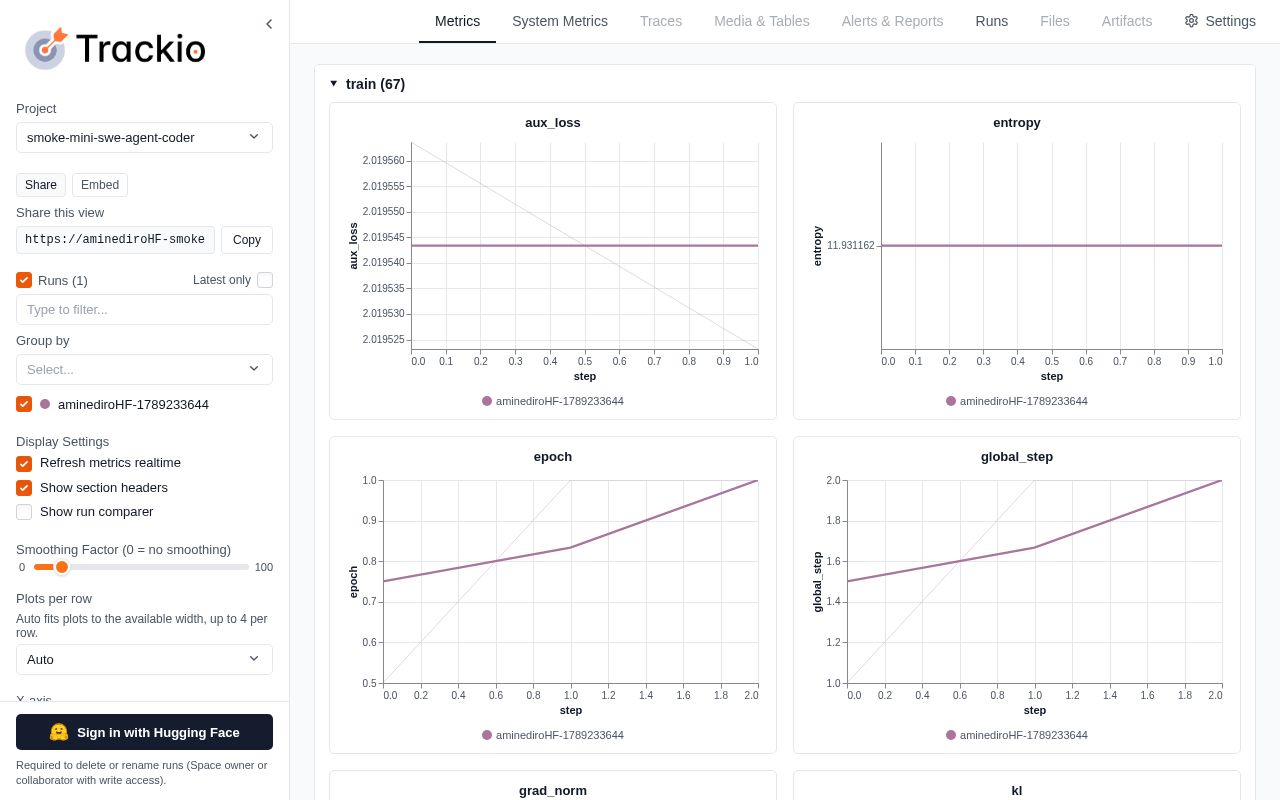
Task: Click the epoch chart title
Action: pos(553,457)
